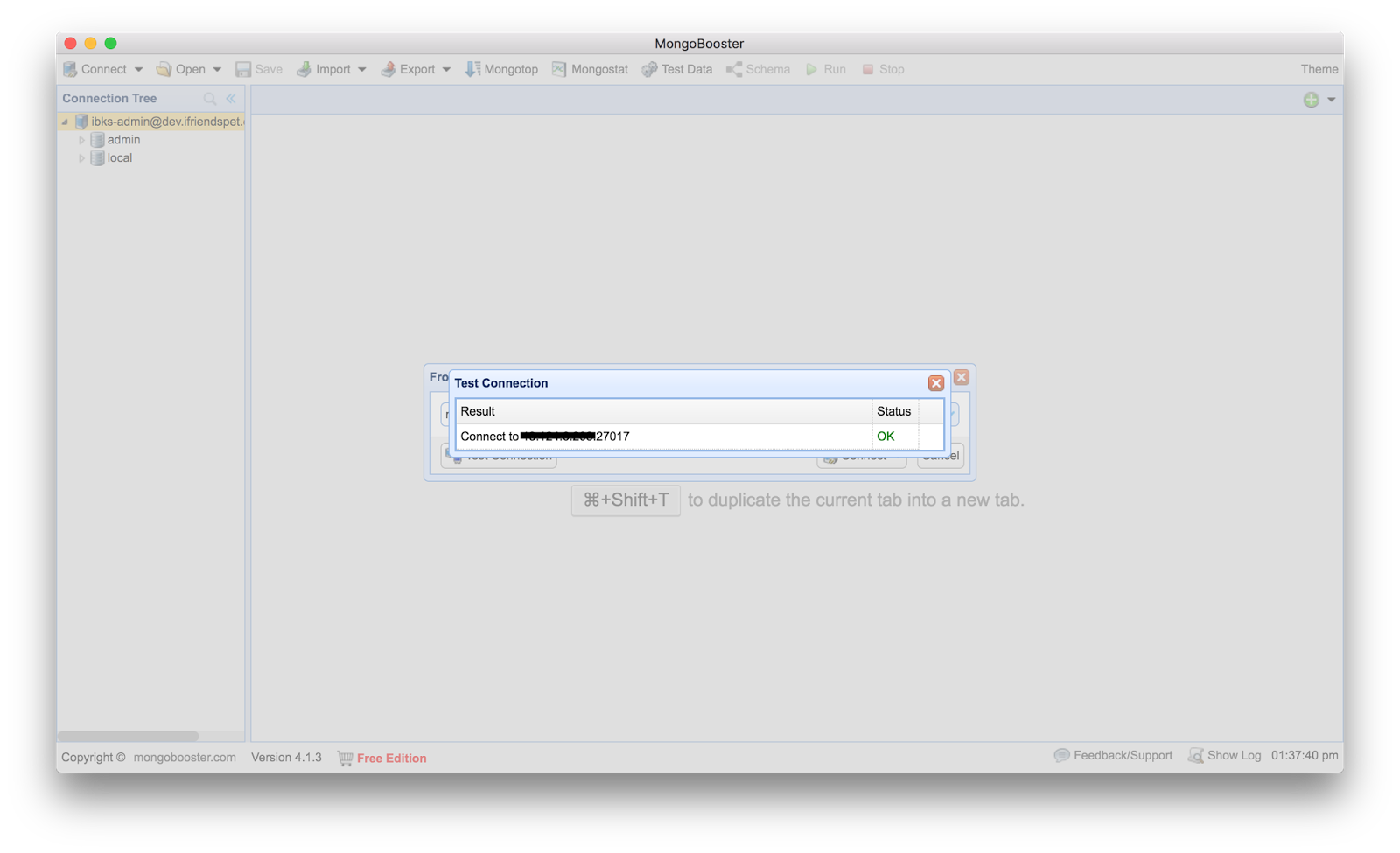Click the yellow macOS minimize button

[x=91, y=43]
